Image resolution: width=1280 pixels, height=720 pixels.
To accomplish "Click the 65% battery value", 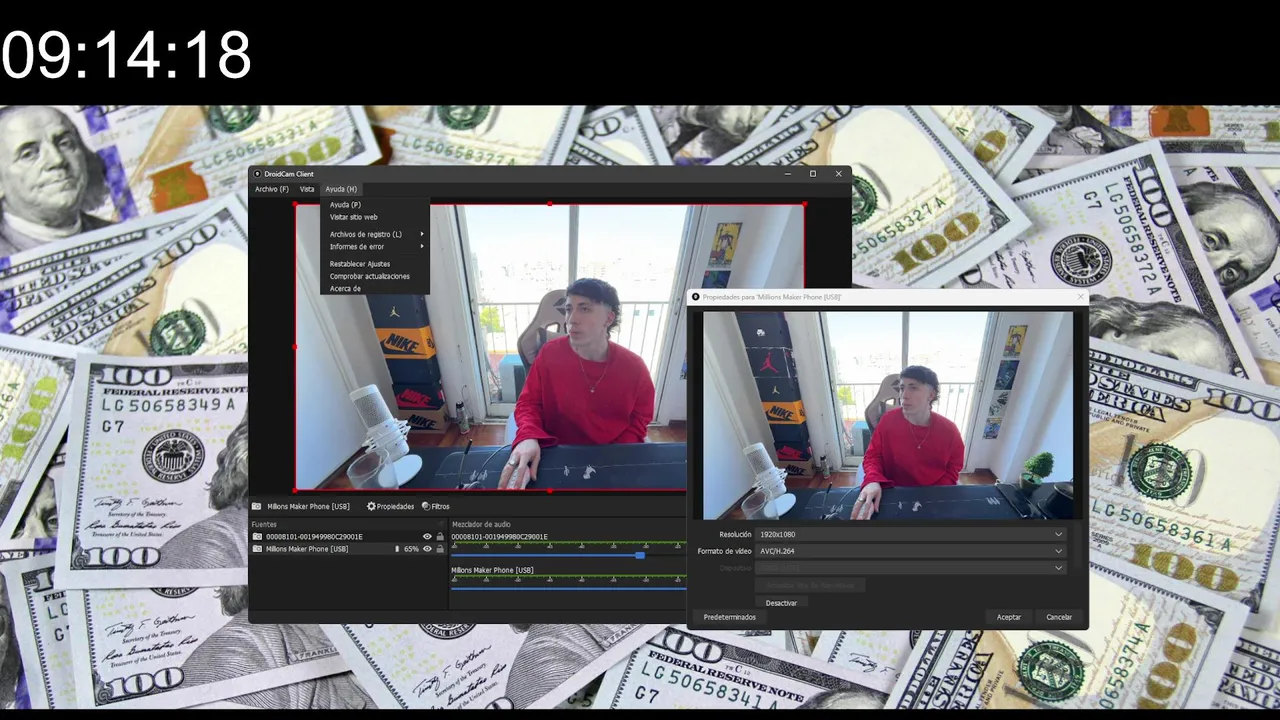I will point(411,549).
